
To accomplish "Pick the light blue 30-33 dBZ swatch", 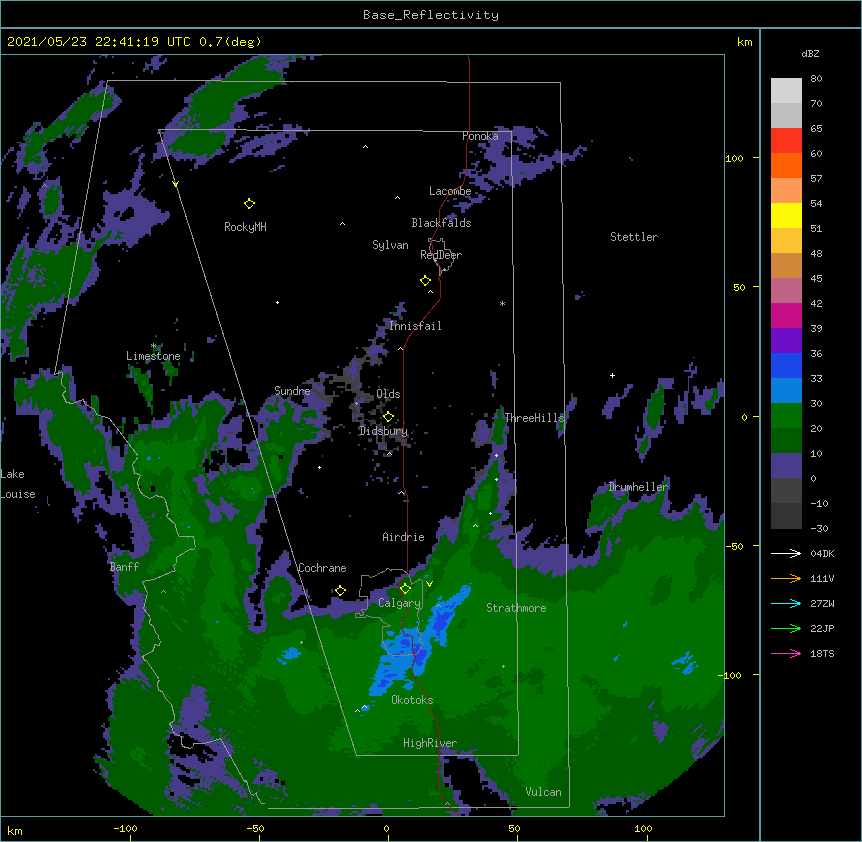I will coord(786,391).
